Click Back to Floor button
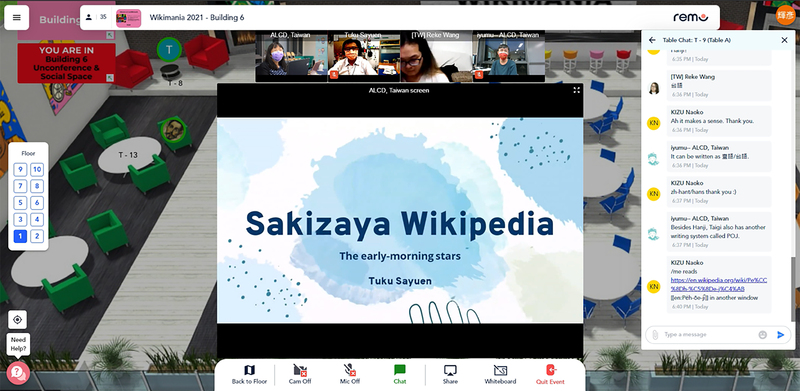The height and width of the screenshot is (391, 800). point(249,374)
